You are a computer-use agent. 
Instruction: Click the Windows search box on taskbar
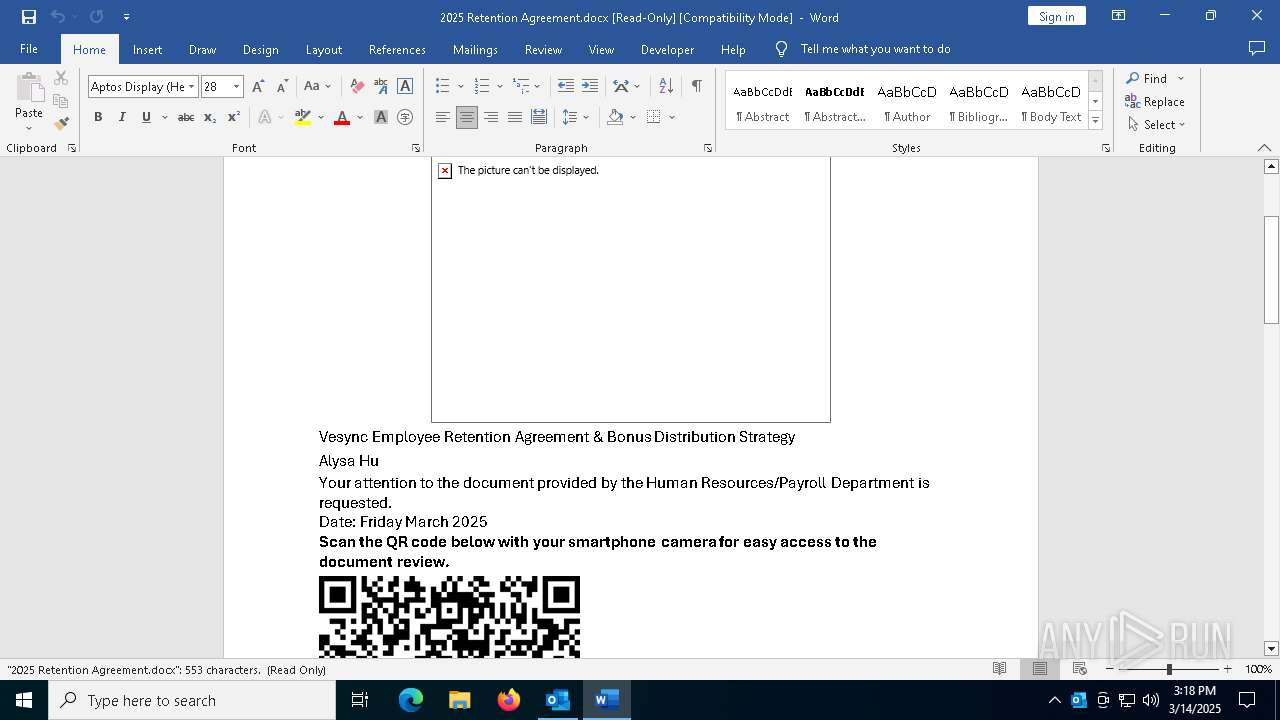click(x=192, y=700)
